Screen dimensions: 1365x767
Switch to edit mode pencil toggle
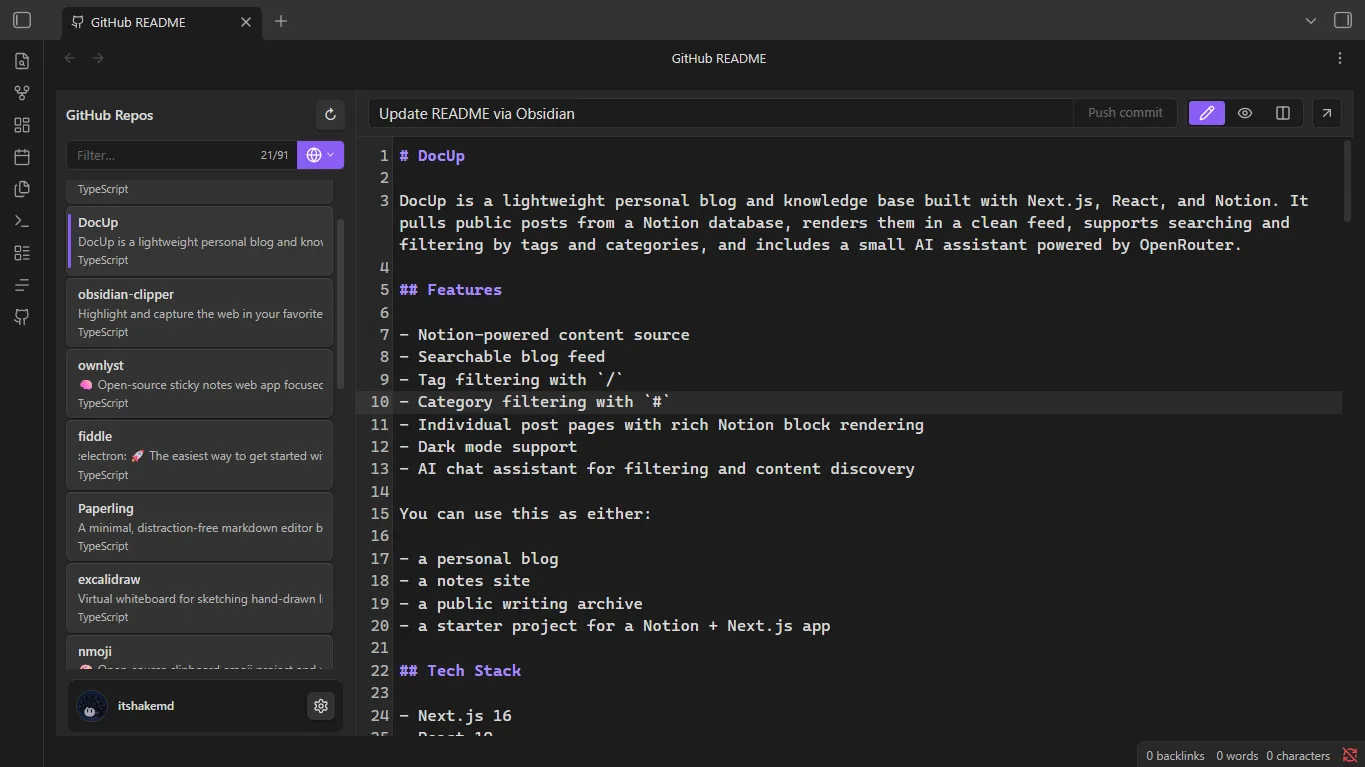(1207, 113)
